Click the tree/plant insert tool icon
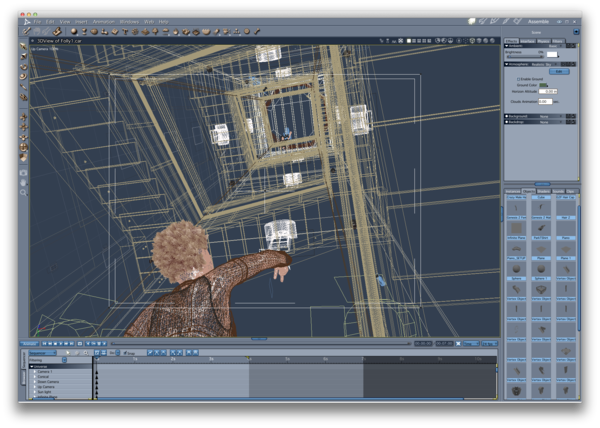This screenshot has width=600, height=428. click(x=156, y=31)
